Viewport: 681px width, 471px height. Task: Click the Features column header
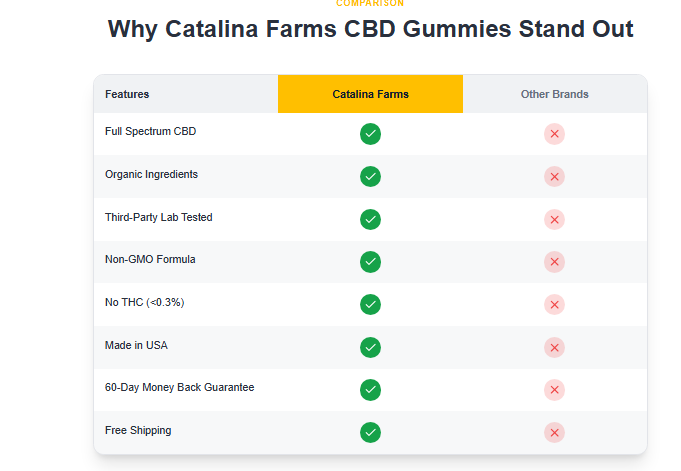127,94
